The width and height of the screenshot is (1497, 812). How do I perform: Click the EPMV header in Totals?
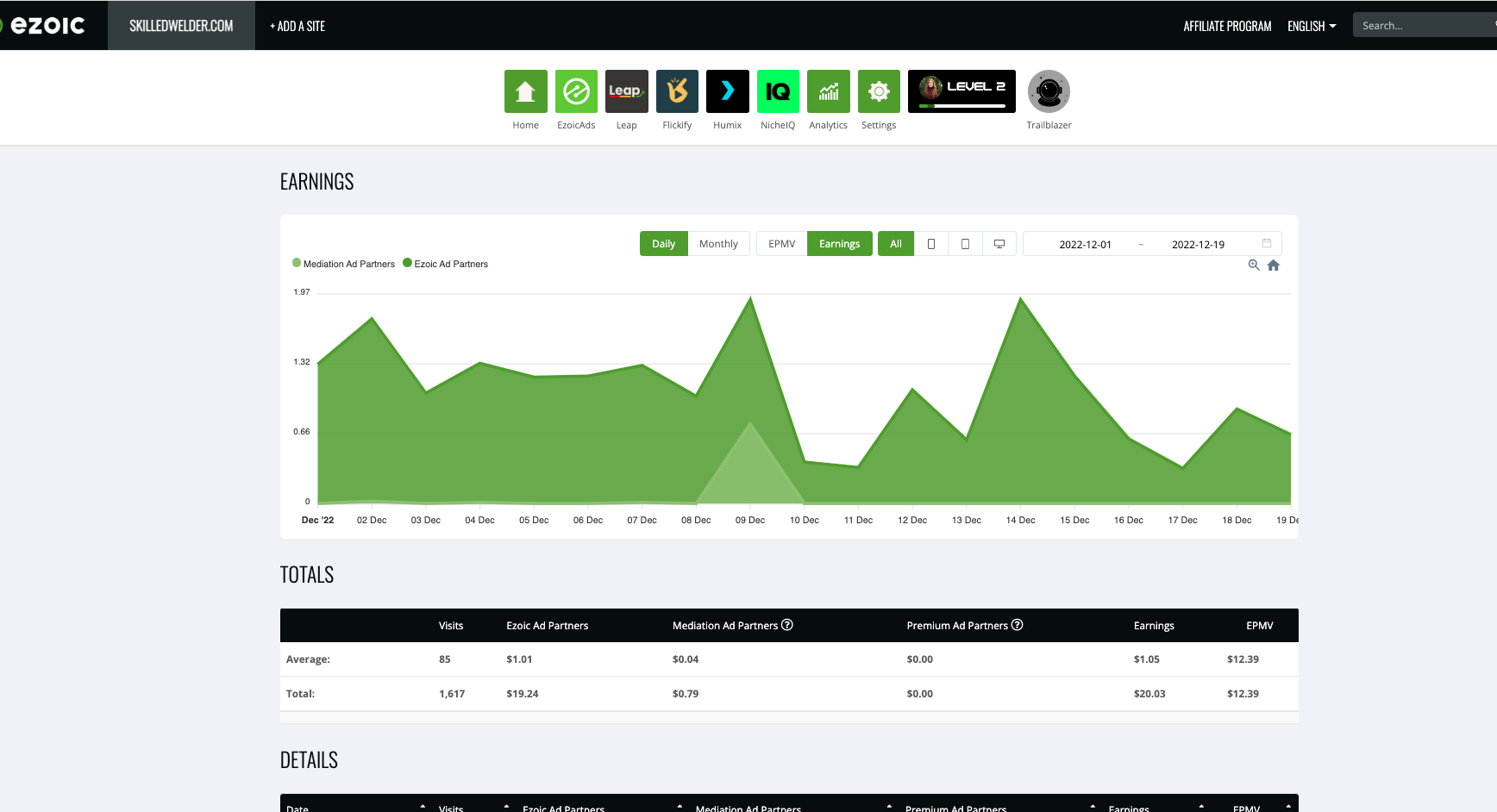tap(1260, 626)
